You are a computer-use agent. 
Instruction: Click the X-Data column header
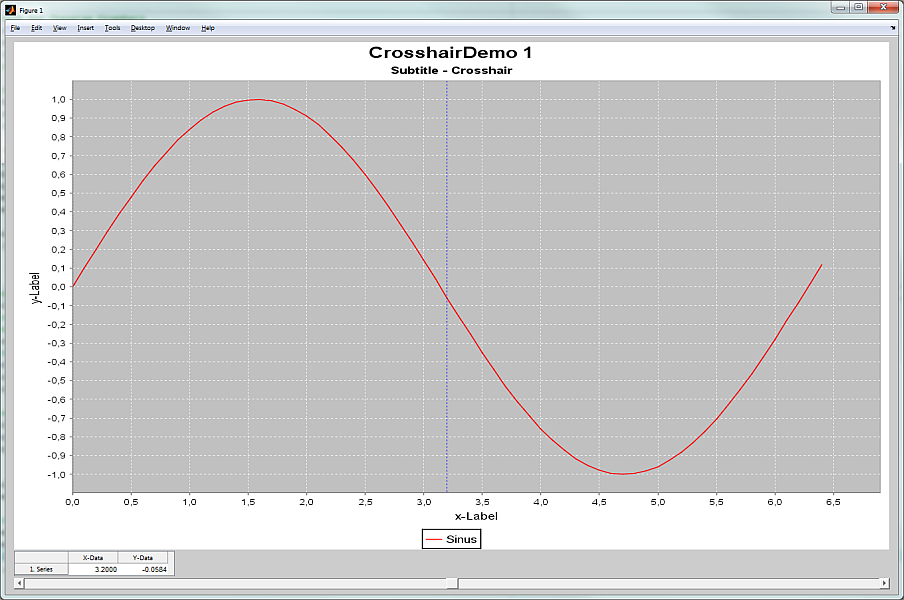point(93,557)
